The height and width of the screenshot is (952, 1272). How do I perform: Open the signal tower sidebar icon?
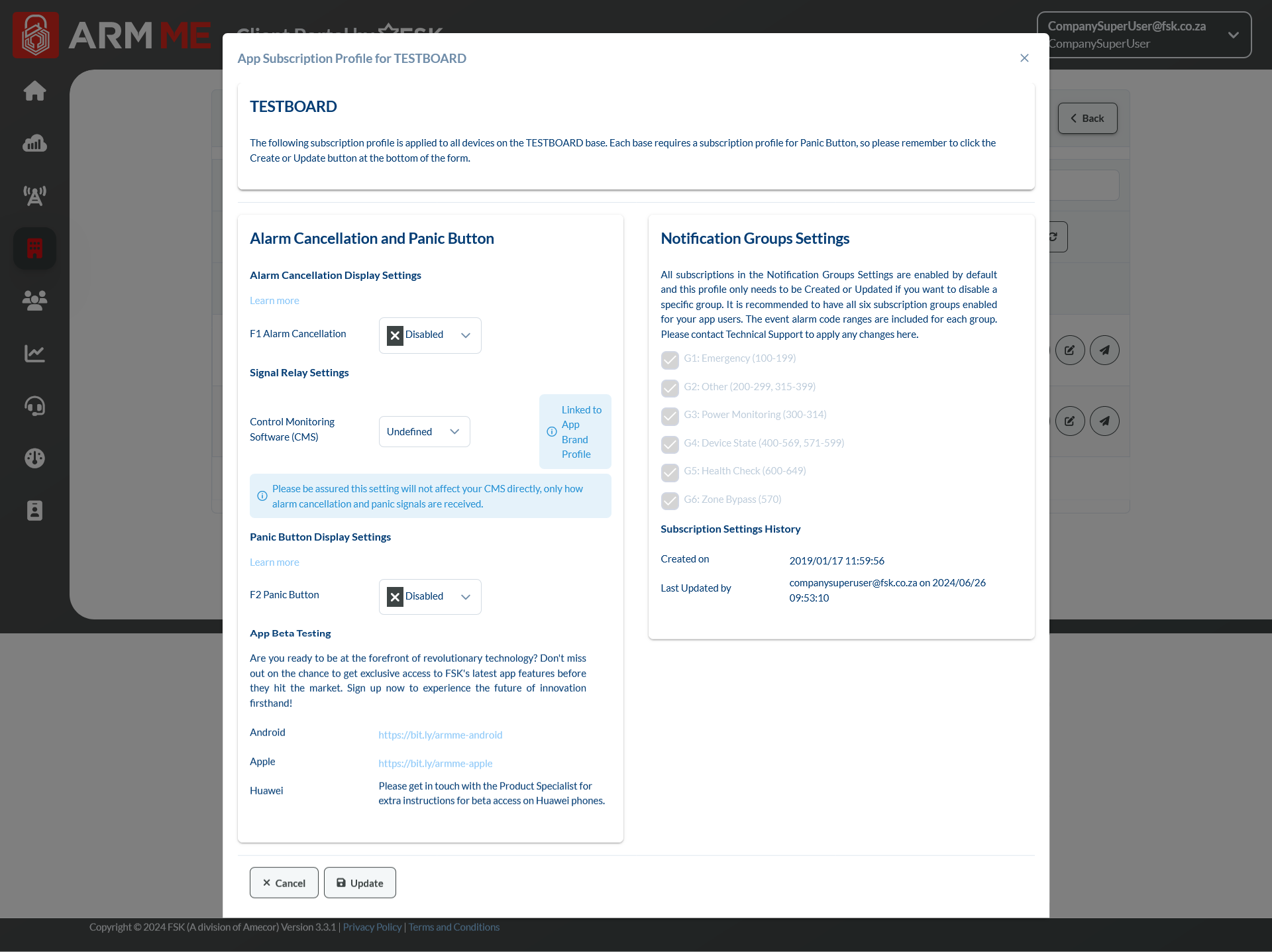coord(34,195)
